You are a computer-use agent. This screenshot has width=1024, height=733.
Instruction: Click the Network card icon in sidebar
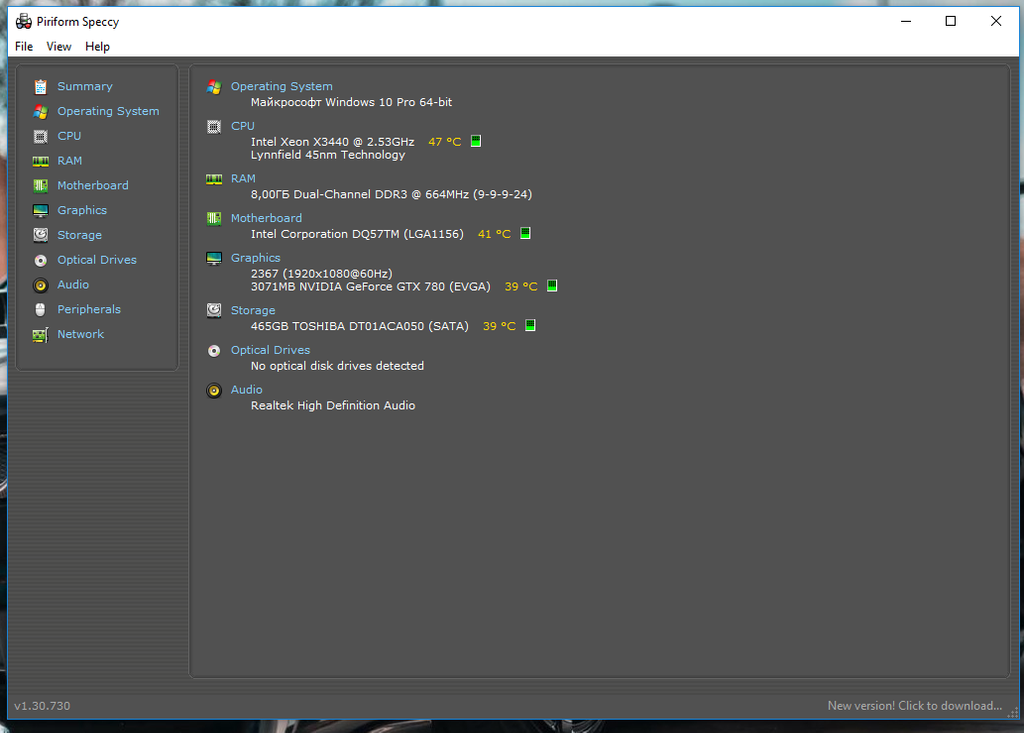point(40,334)
